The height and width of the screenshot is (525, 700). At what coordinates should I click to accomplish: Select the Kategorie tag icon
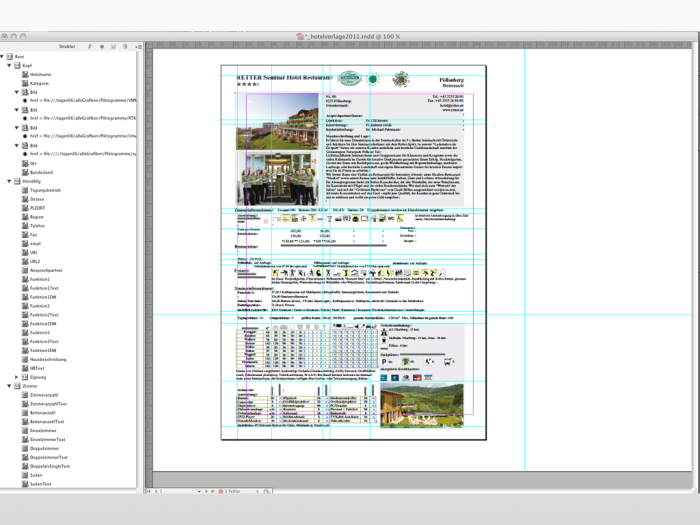point(25,83)
